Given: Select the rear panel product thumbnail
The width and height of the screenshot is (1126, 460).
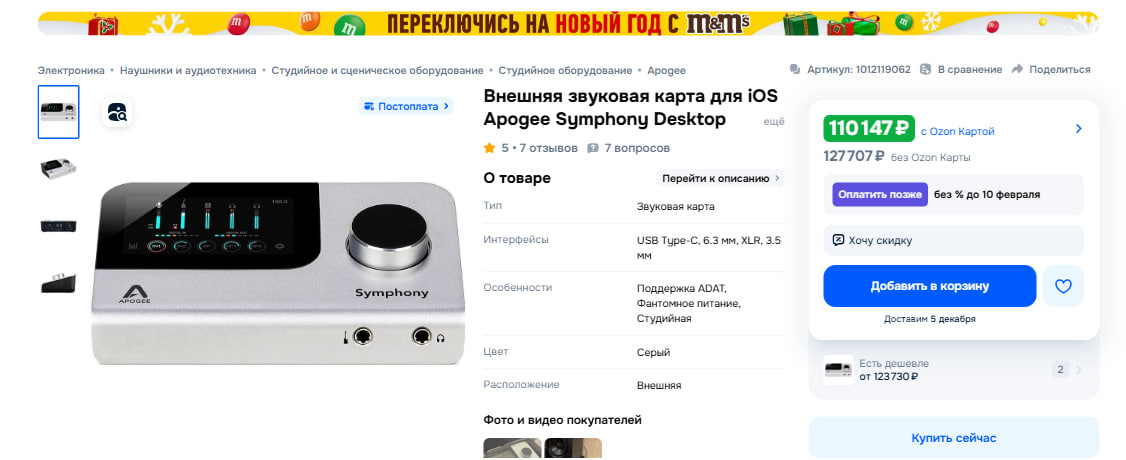Looking at the screenshot, I should [x=58, y=225].
